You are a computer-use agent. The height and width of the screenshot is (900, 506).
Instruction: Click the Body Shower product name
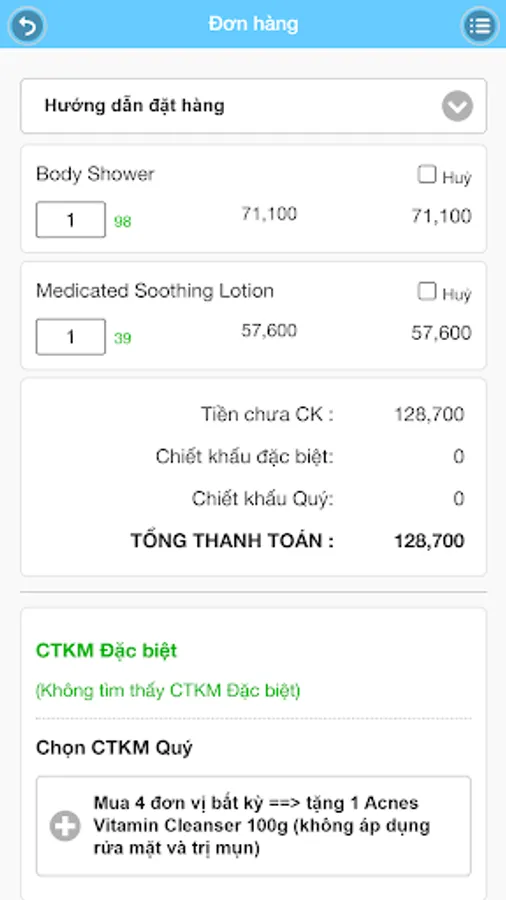click(95, 174)
